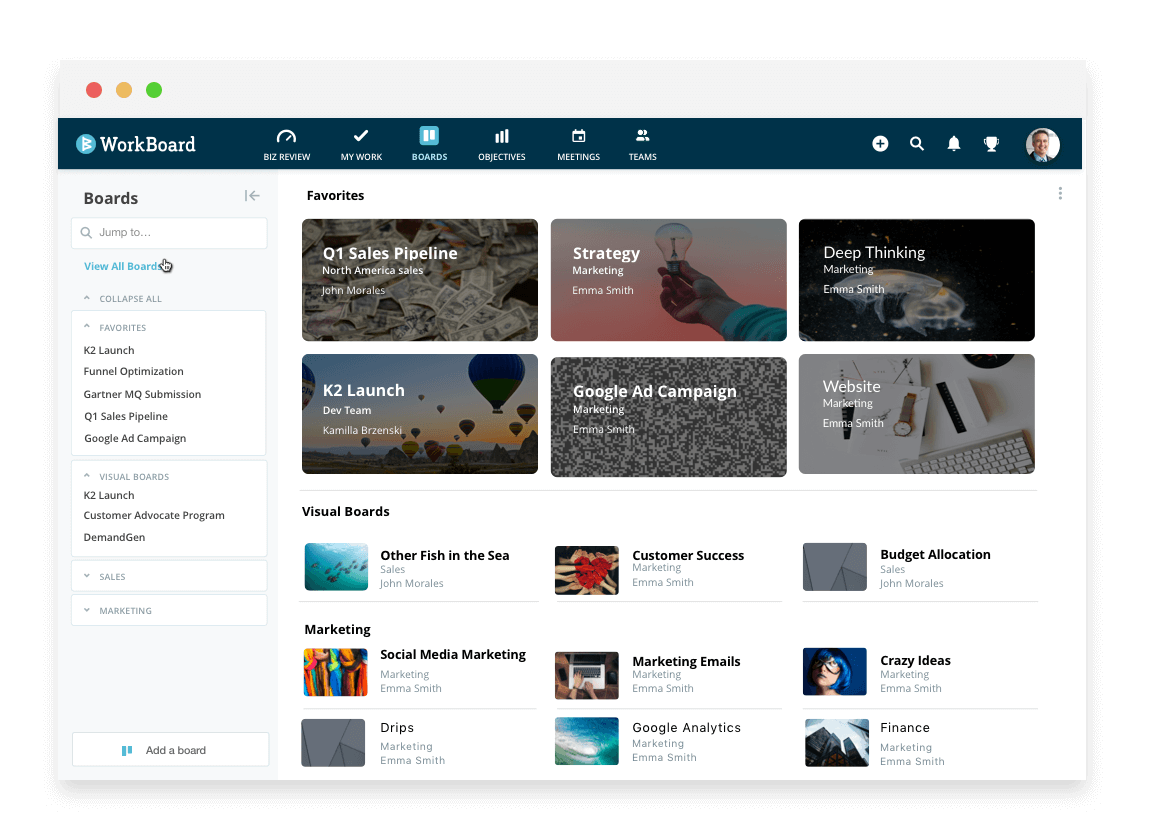Open the three-dot menu near Favorites
Screen dimensions: 1160x840
[x=1060, y=192]
